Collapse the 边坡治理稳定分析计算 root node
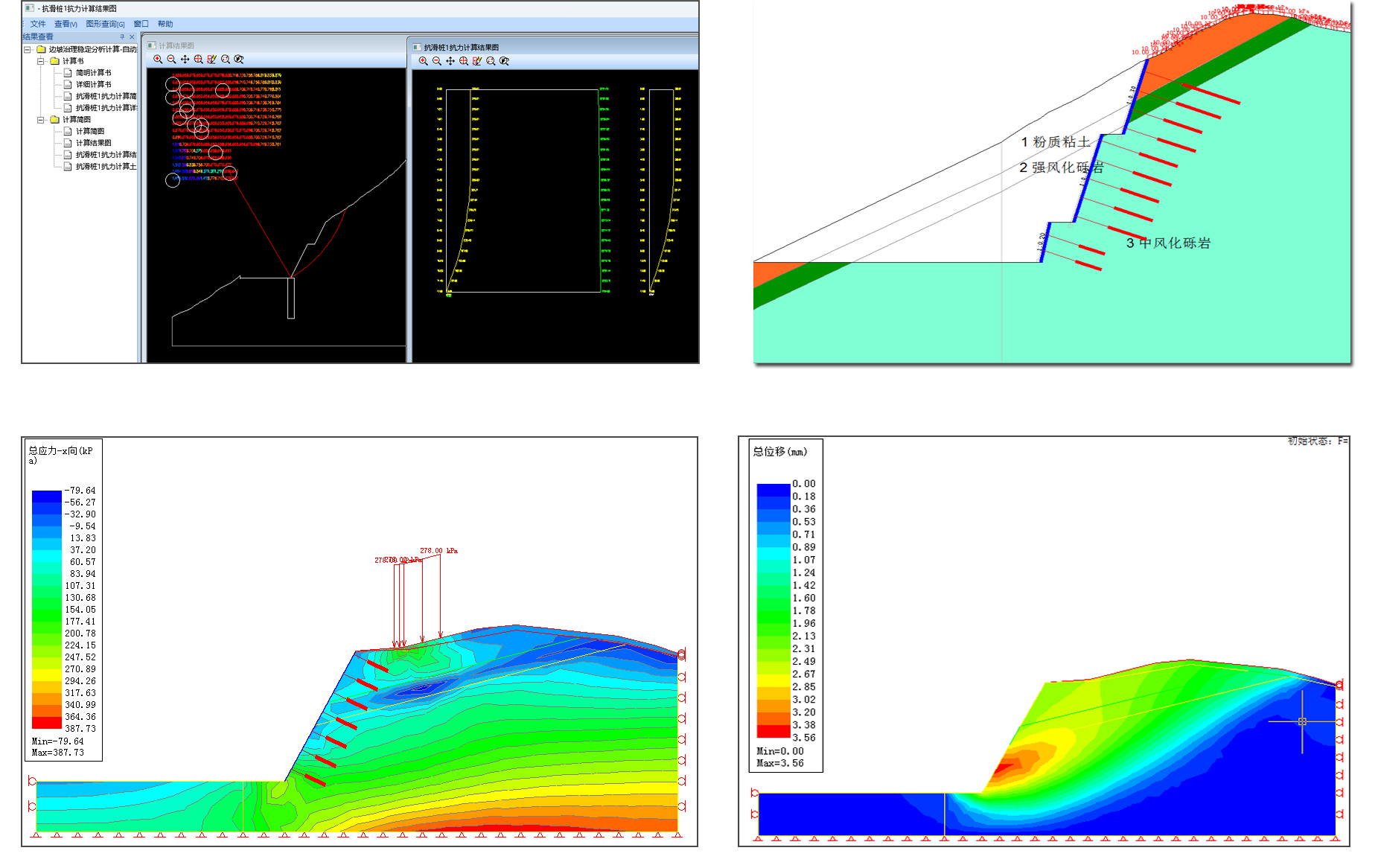This screenshot has width=1378, height=868. click(28, 50)
